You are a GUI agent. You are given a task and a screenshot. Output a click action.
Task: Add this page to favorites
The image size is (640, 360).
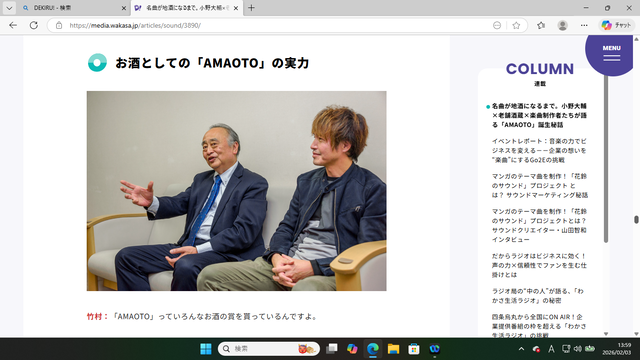[516, 25]
